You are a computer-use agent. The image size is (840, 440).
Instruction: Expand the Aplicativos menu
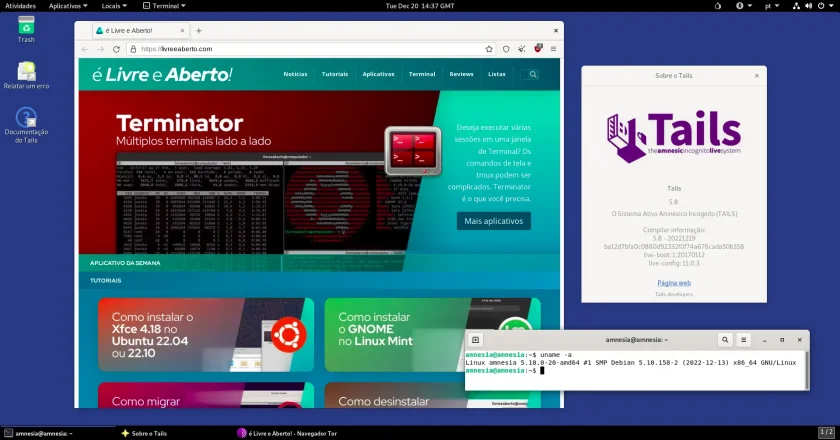pyautogui.click(x=68, y=6)
